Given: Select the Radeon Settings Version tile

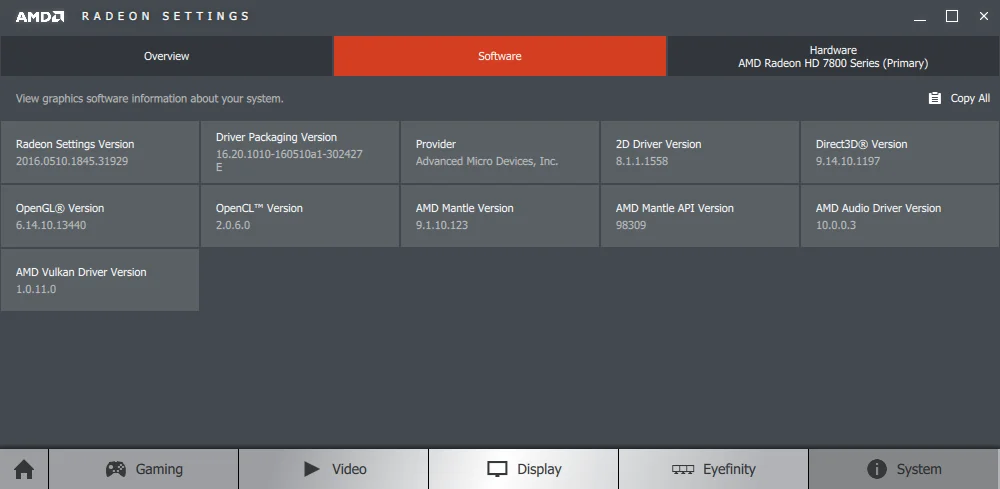Looking at the screenshot, I should click(x=99, y=152).
